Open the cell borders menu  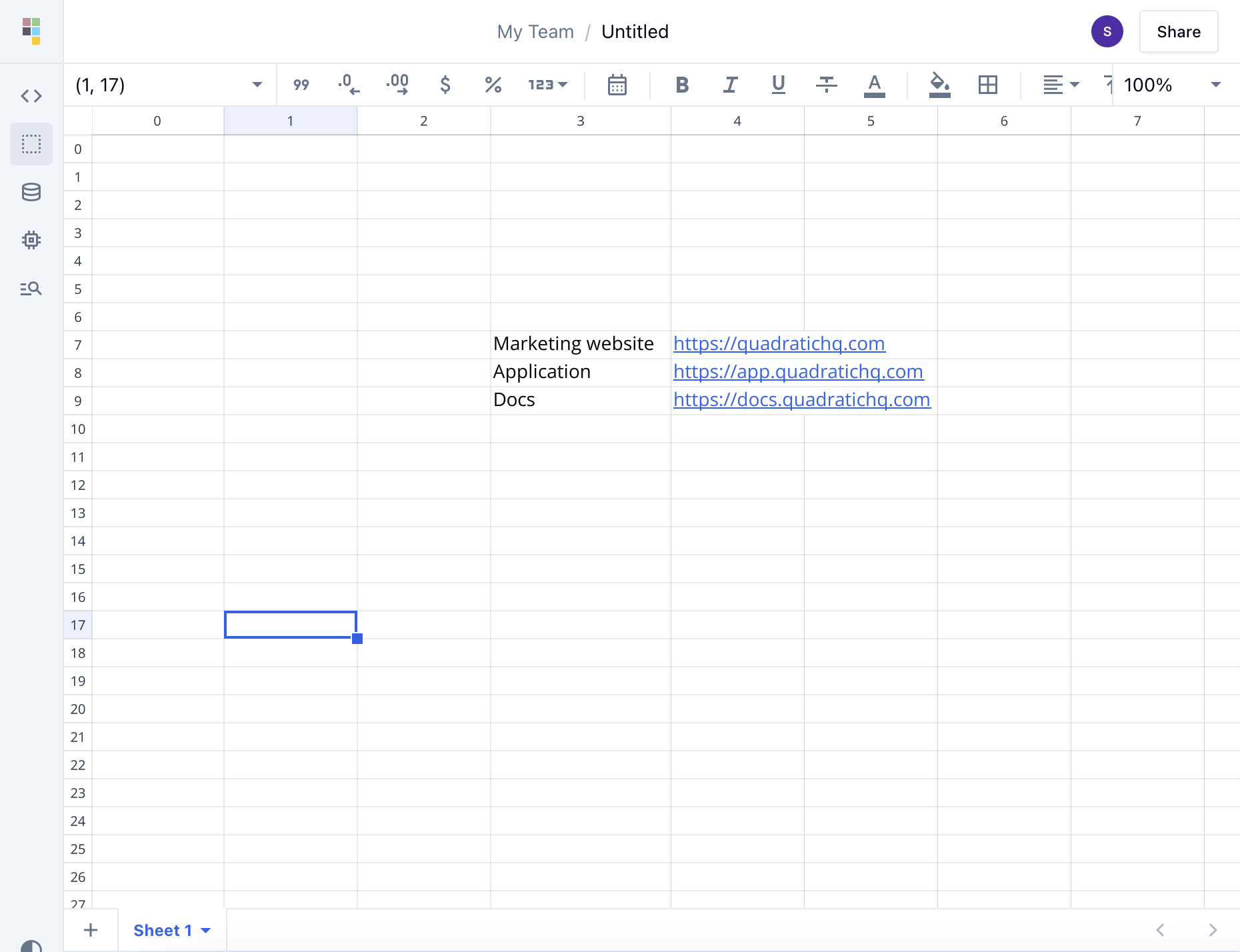click(987, 85)
